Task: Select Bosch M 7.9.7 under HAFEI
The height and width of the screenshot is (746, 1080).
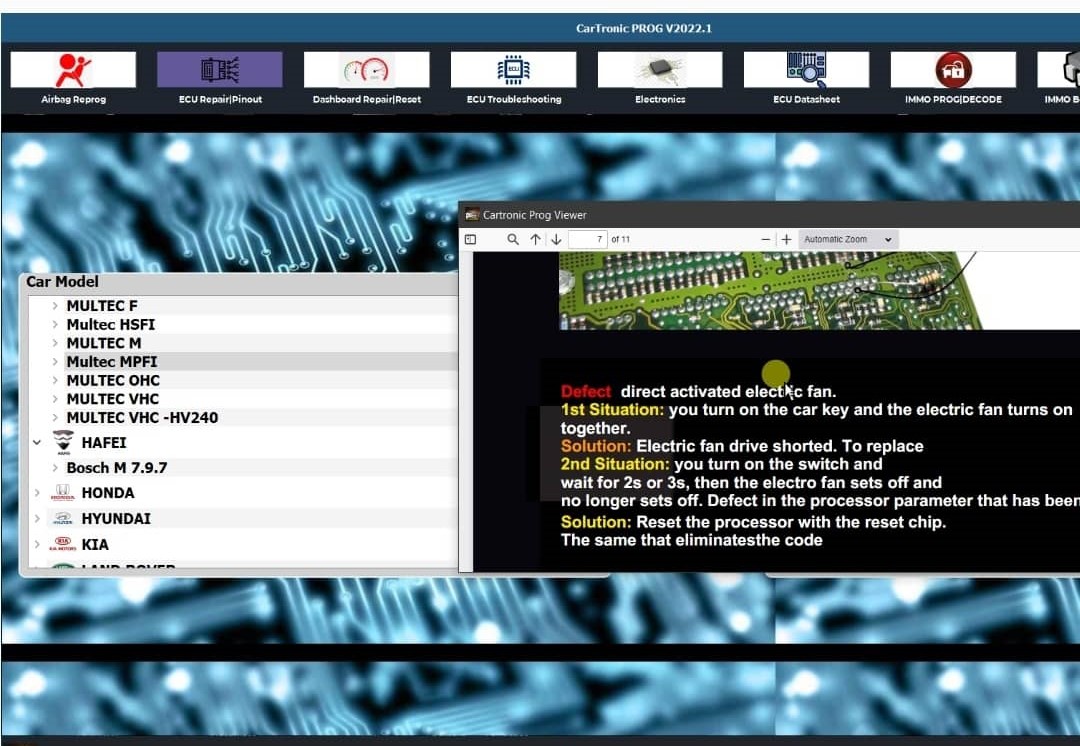Action: pyautogui.click(x=117, y=468)
